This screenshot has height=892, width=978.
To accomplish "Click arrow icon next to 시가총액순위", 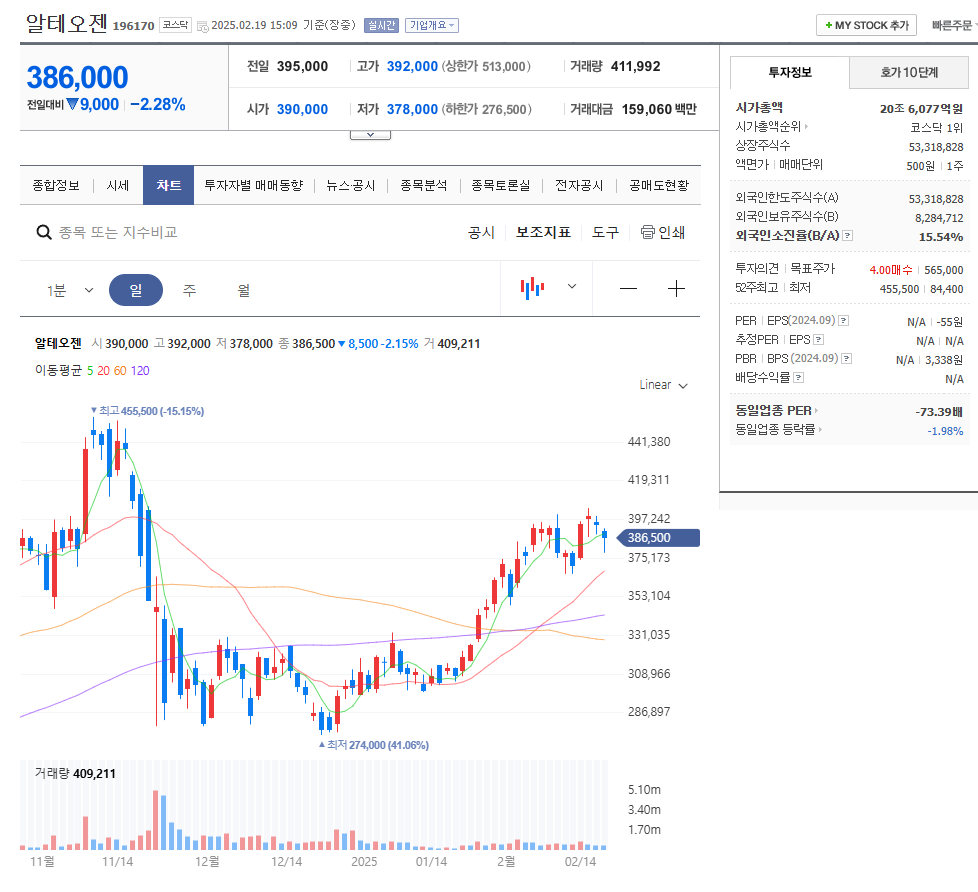I will tap(806, 127).
